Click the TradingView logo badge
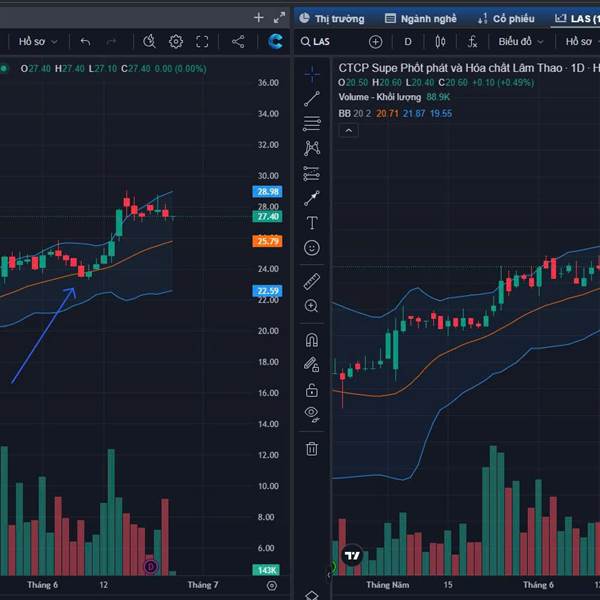Viewport: 600px width, 600px height. [352, 555]
